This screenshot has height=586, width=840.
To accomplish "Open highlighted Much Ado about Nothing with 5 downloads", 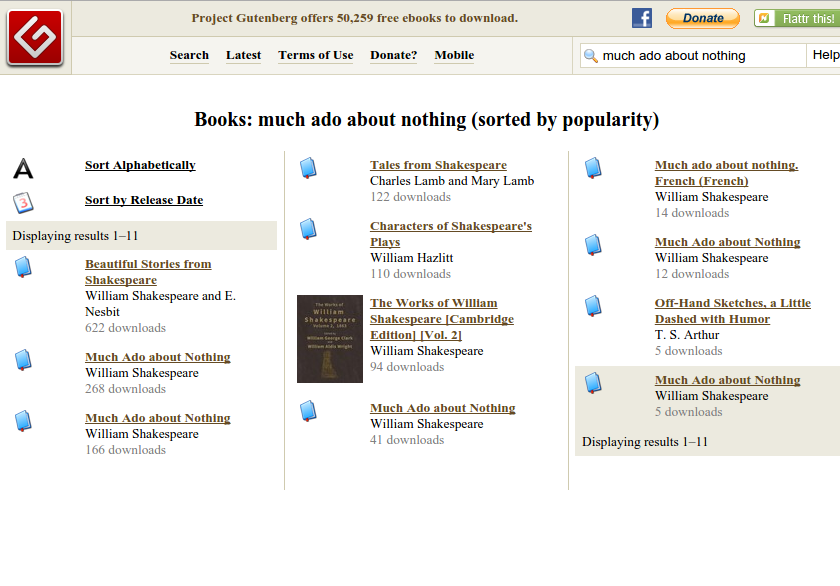I will pos(728,380).
